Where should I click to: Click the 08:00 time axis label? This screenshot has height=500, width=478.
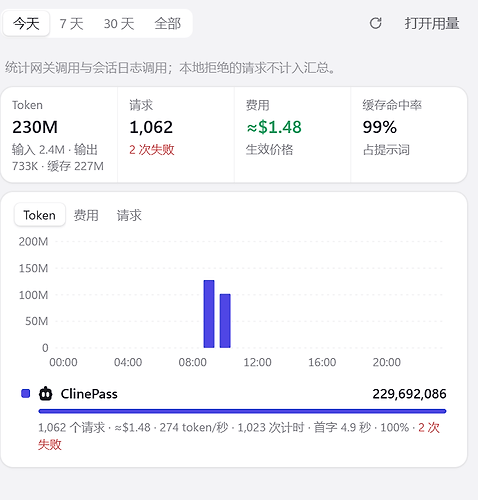193,362
